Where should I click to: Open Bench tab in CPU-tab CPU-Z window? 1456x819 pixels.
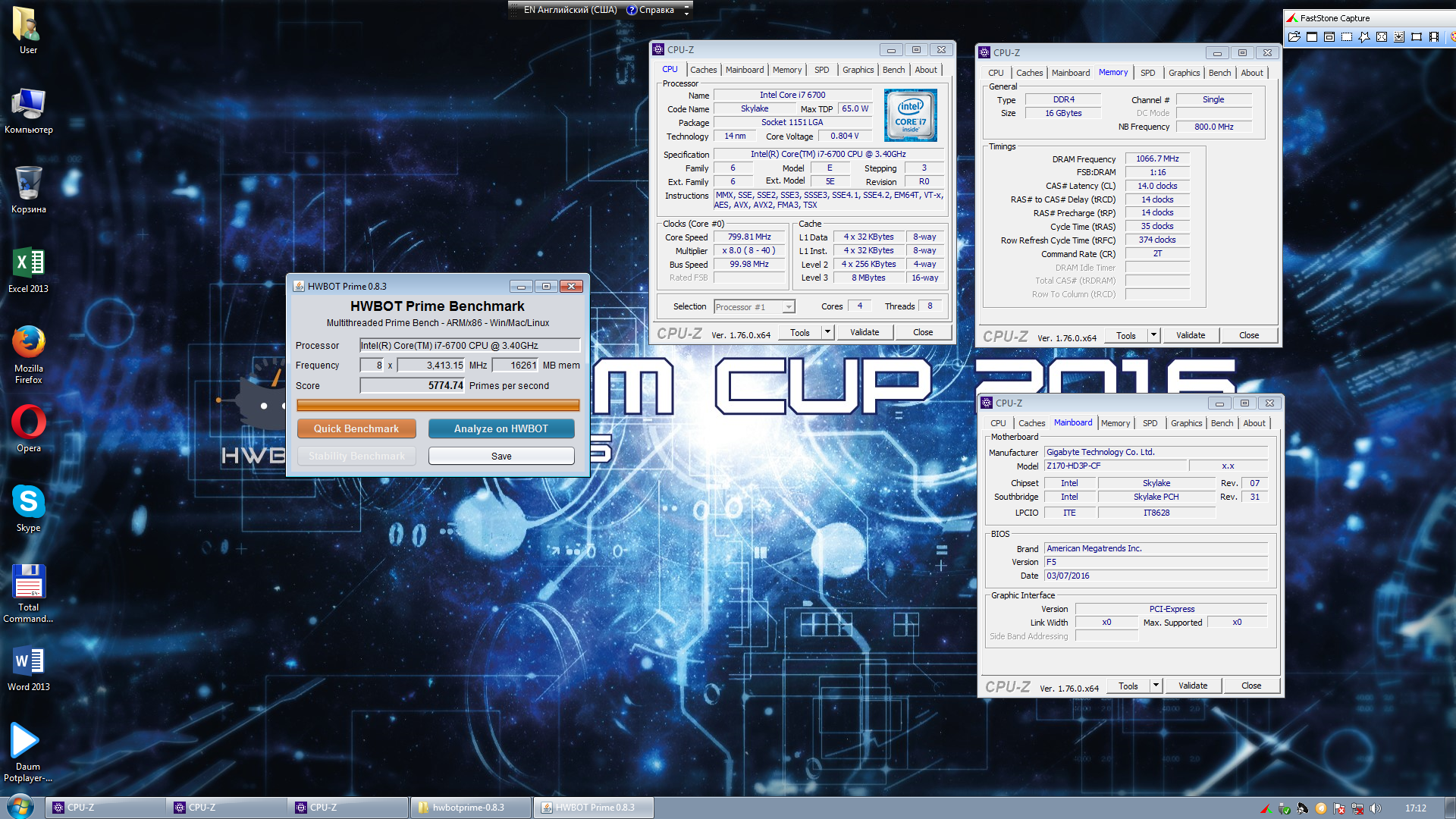point(893,70)
